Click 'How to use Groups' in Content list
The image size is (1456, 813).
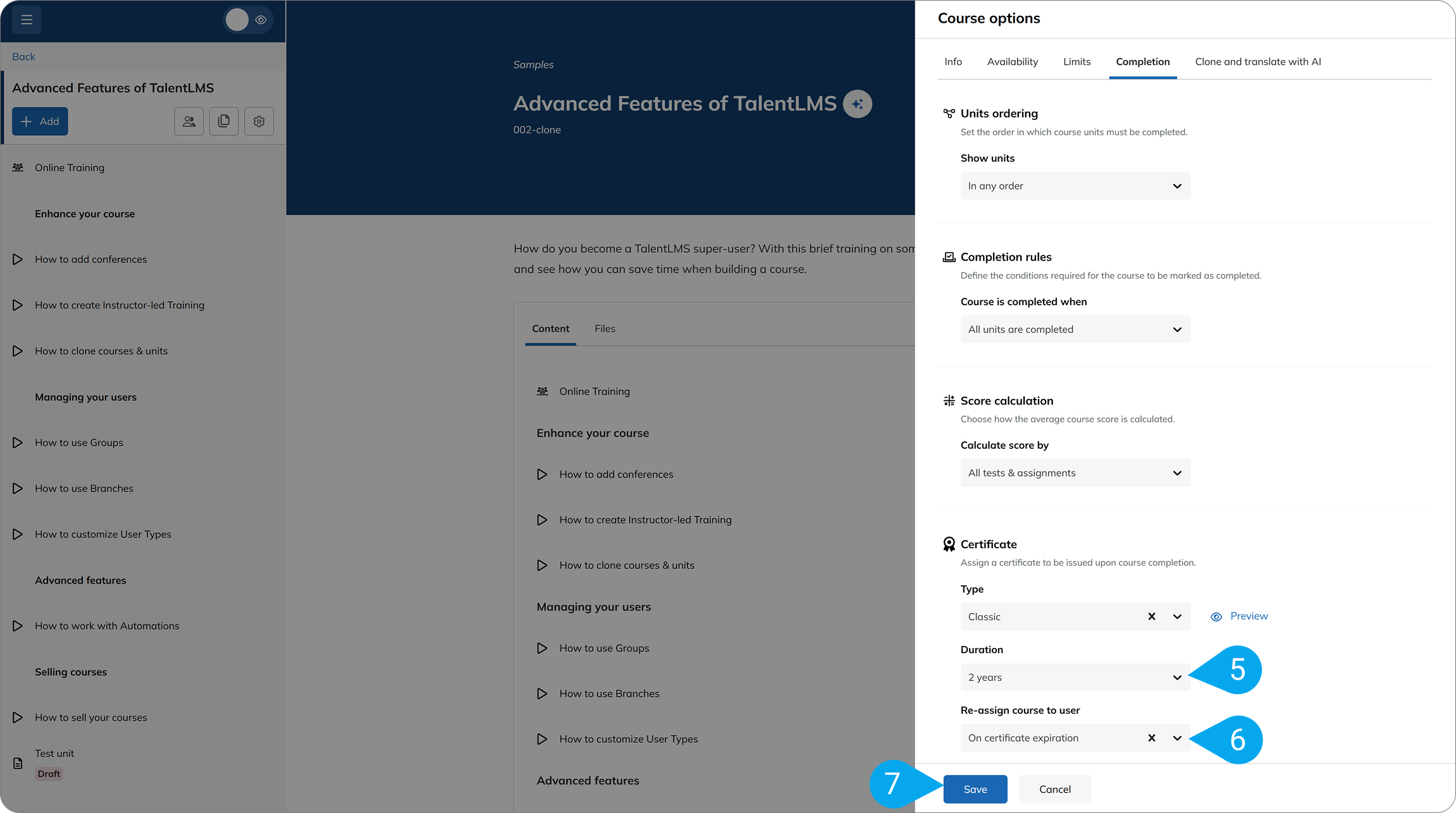[604, 648]
